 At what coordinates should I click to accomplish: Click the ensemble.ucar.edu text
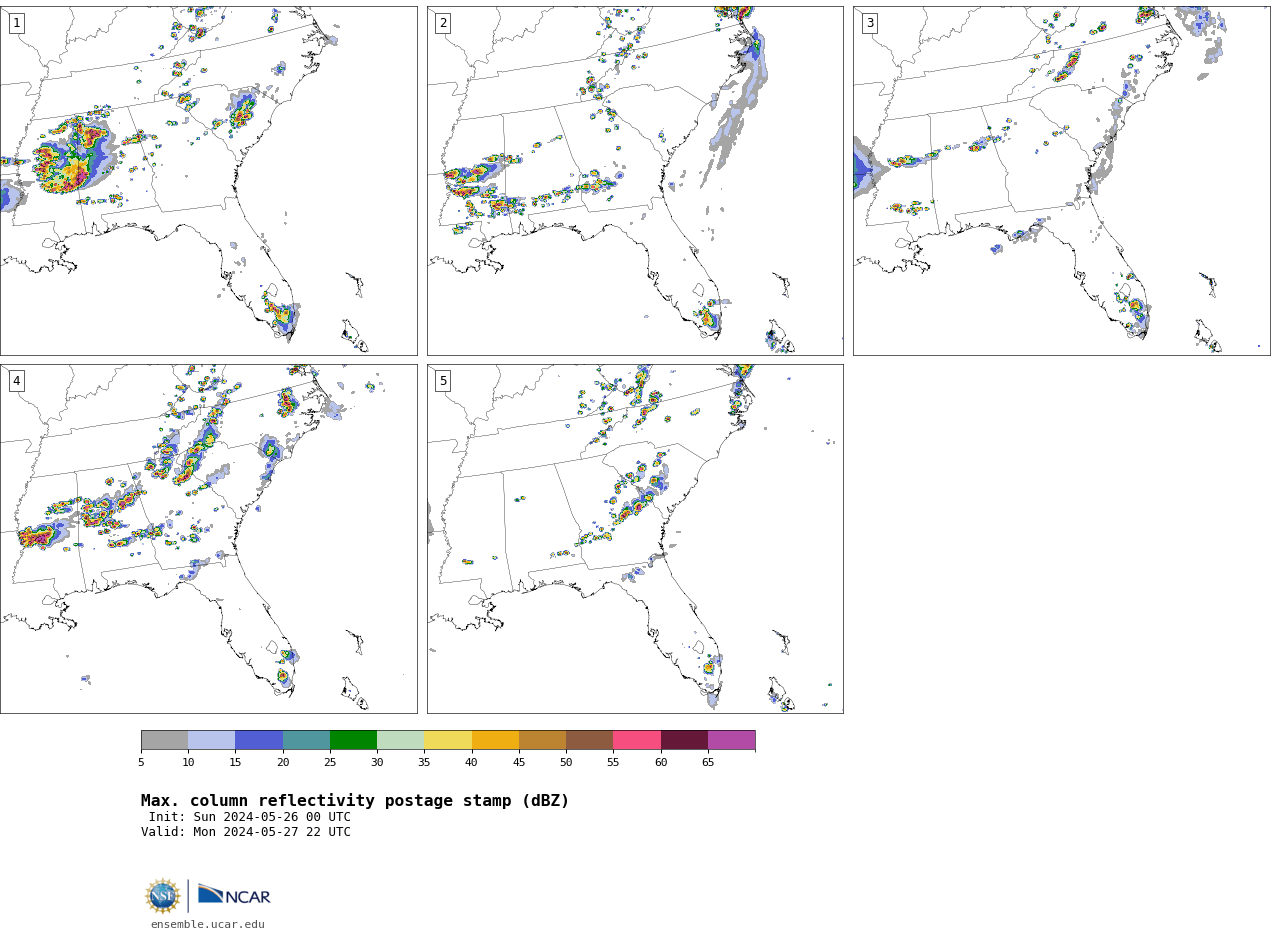(208, 925)
